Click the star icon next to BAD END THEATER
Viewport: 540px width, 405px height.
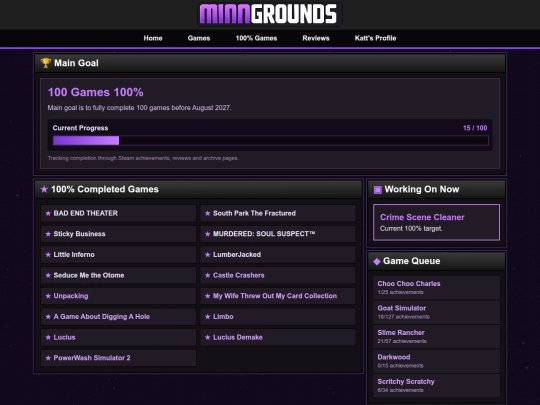48,214
